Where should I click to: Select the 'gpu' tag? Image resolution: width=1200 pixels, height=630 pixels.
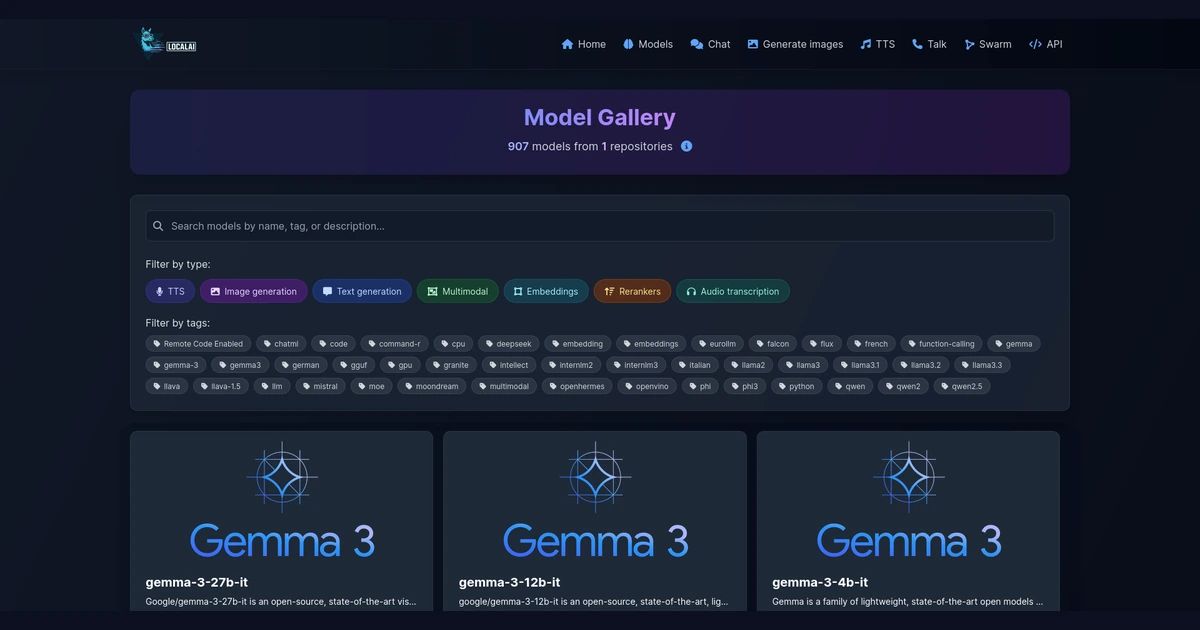pos(400,365)
